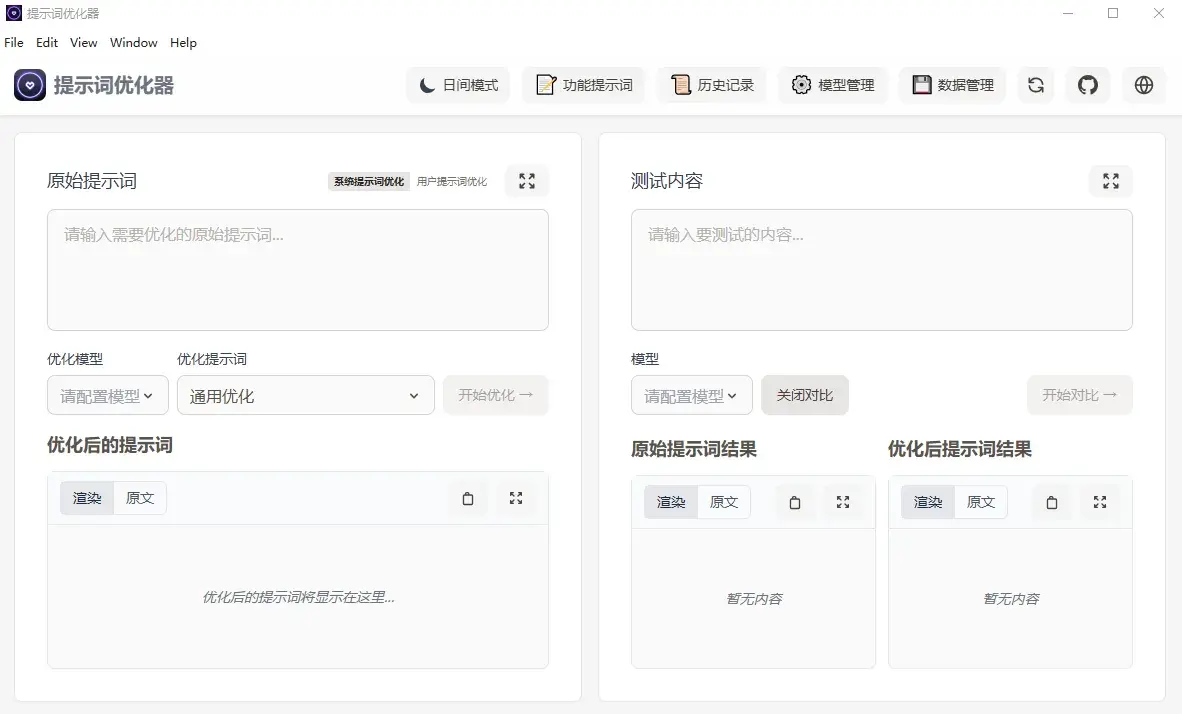Open the 优化模型 请配置模型 dropdown
This screenshot has height=714, width=1182.
107,395
